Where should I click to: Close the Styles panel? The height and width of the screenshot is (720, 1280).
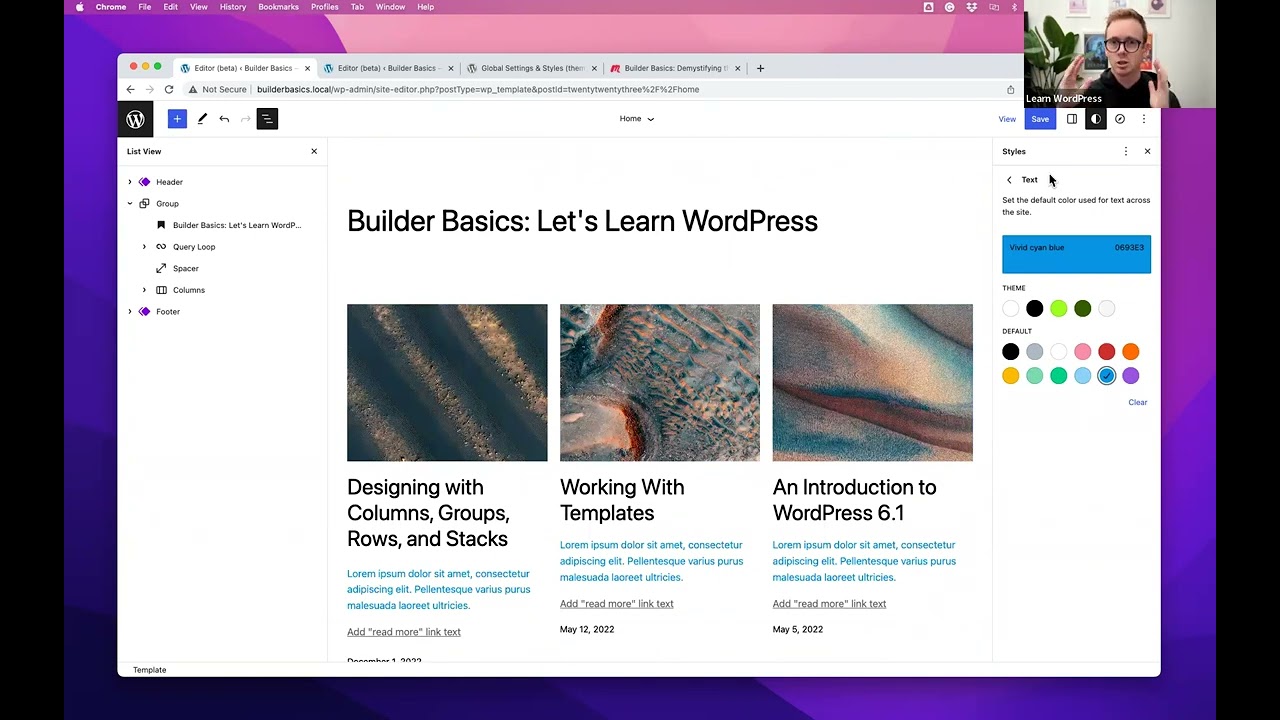[x=1147, y=151]
